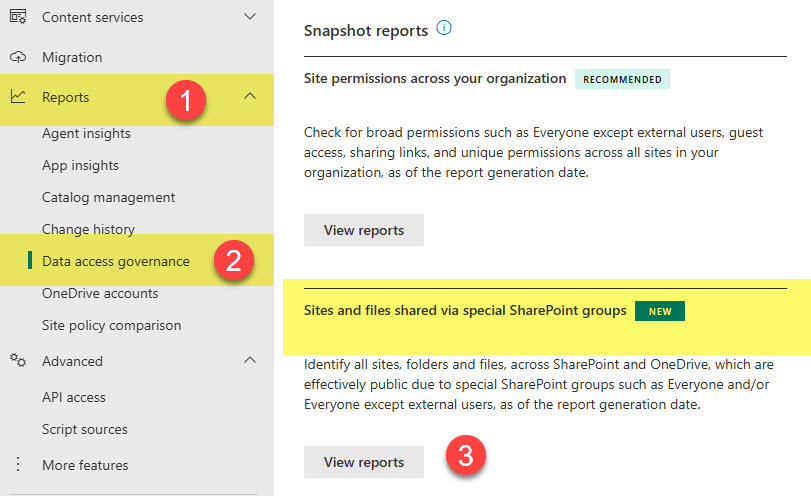811x496 pixels.
Task: Click 'Site permissions across your organization' heading
Action: [435, 79]
